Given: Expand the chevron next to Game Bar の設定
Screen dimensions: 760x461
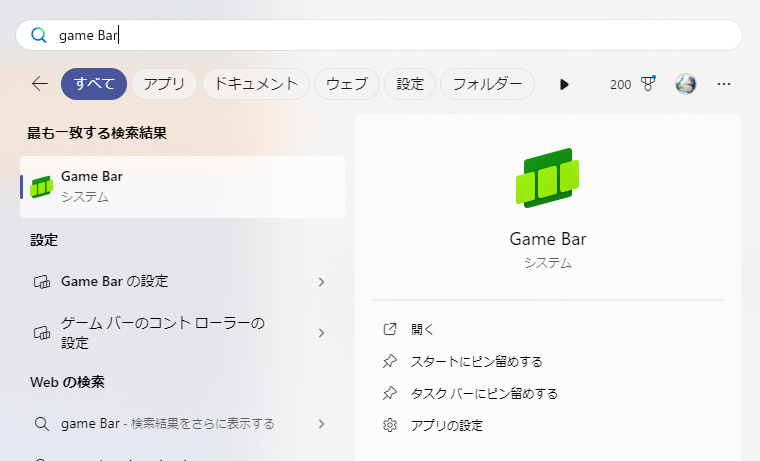Looking at the screenshot, I should [x=321, y=282].
